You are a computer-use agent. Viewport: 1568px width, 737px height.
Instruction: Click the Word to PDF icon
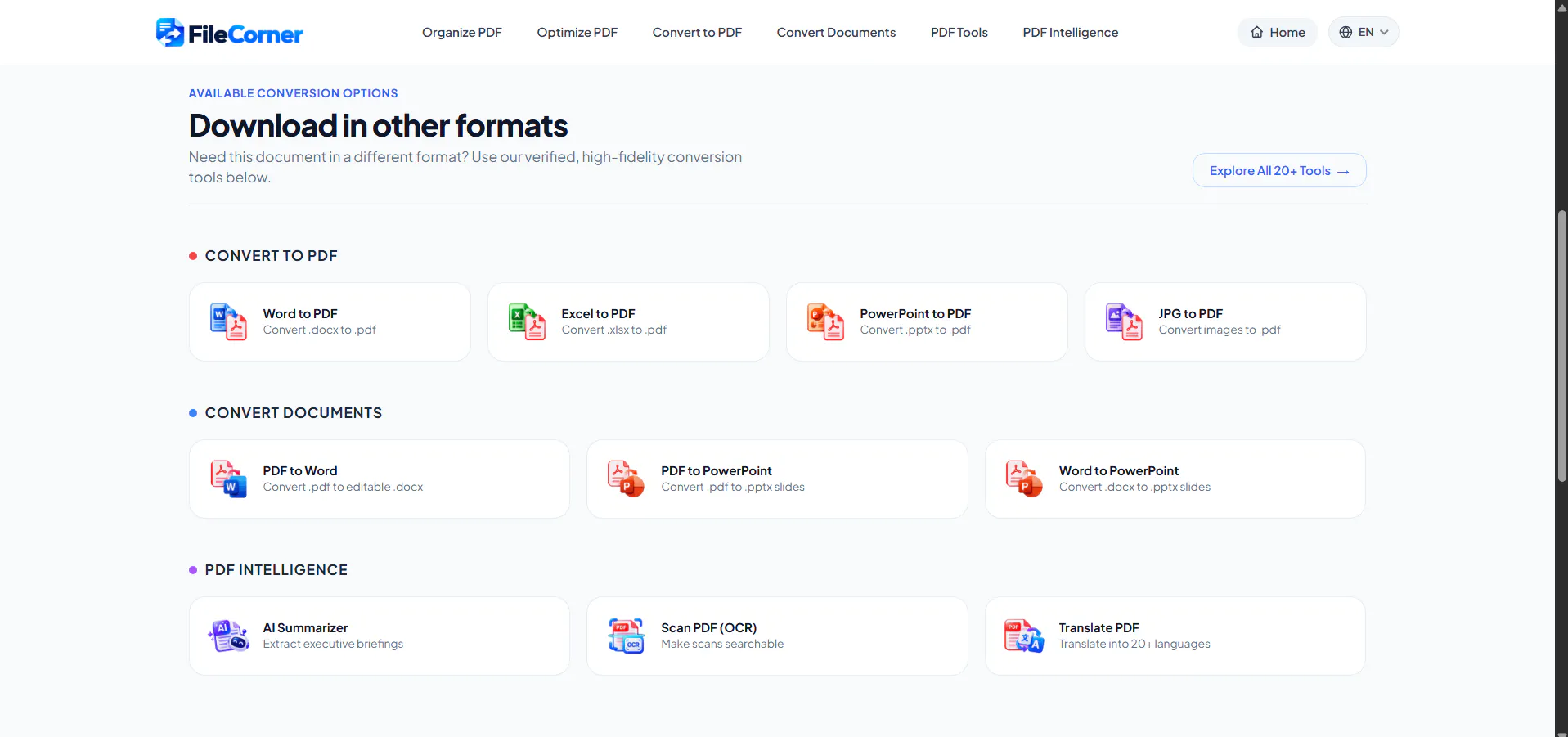pos(228,321)
